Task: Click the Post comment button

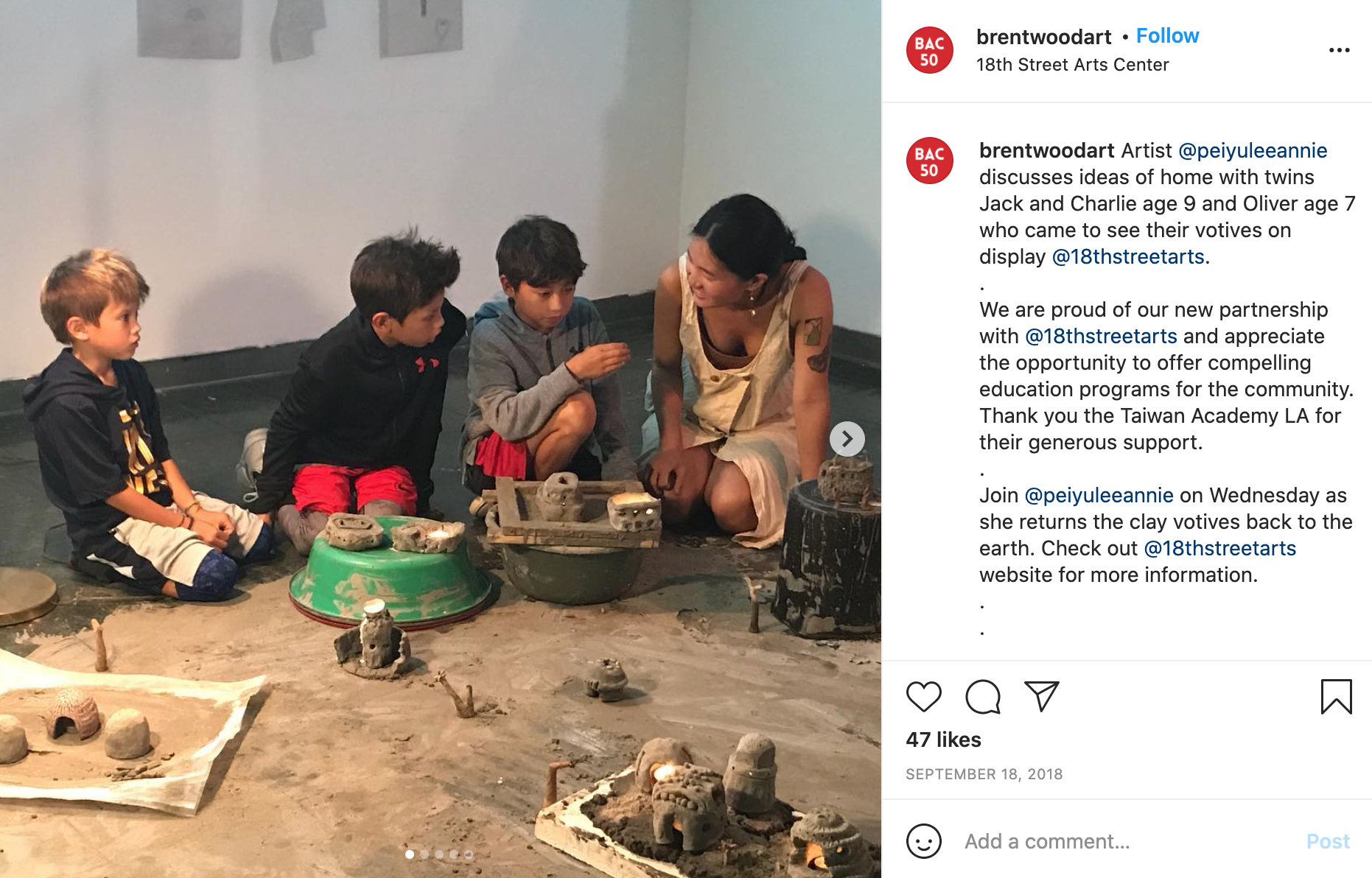Action: coord(1328,841)
